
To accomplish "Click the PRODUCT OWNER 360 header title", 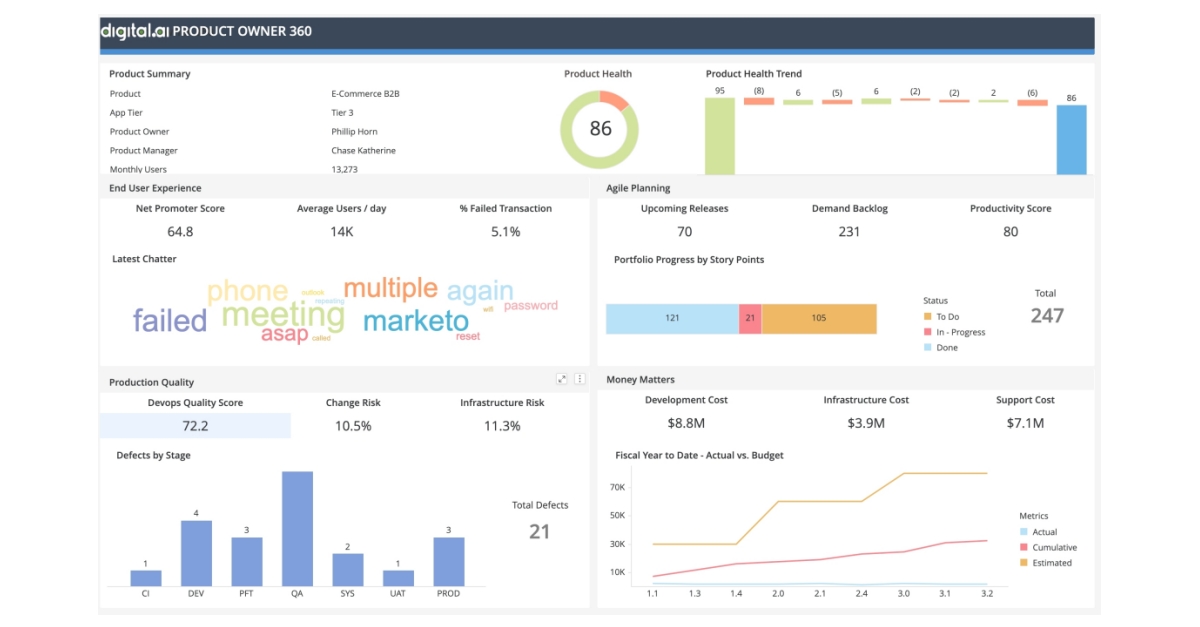I will coord(241,31).
